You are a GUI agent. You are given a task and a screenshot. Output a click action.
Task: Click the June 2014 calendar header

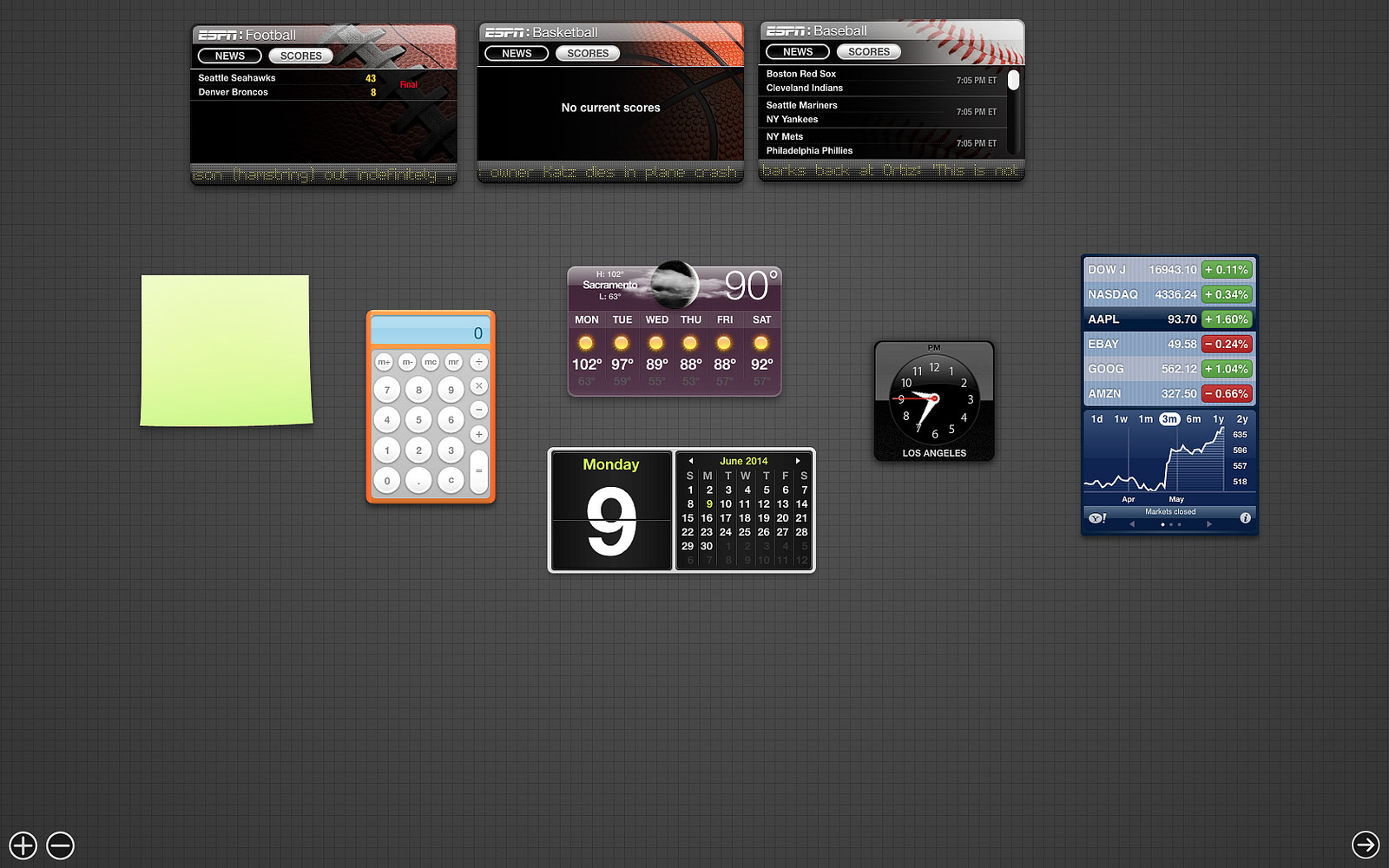pyautogui.click(x=744, y=461)
